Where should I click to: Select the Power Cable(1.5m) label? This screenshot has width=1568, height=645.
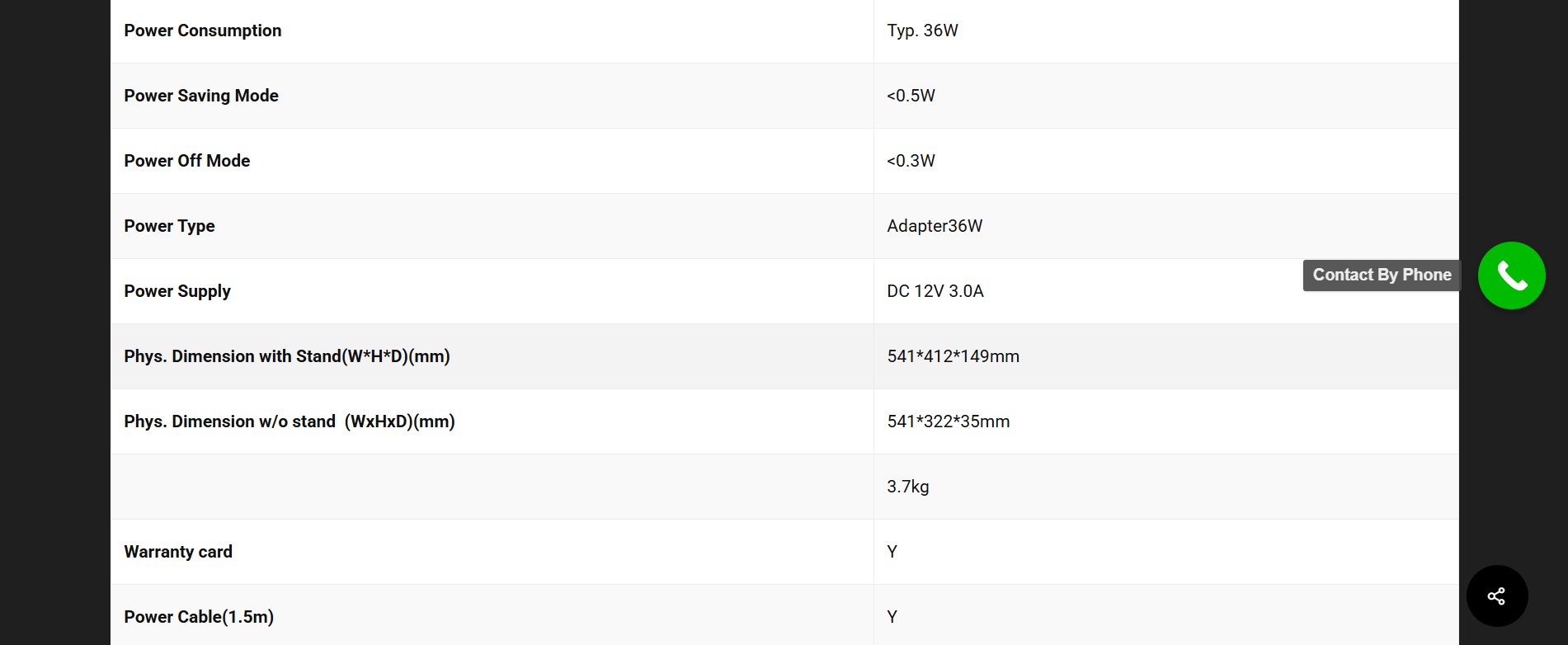(x=199, y=617)
